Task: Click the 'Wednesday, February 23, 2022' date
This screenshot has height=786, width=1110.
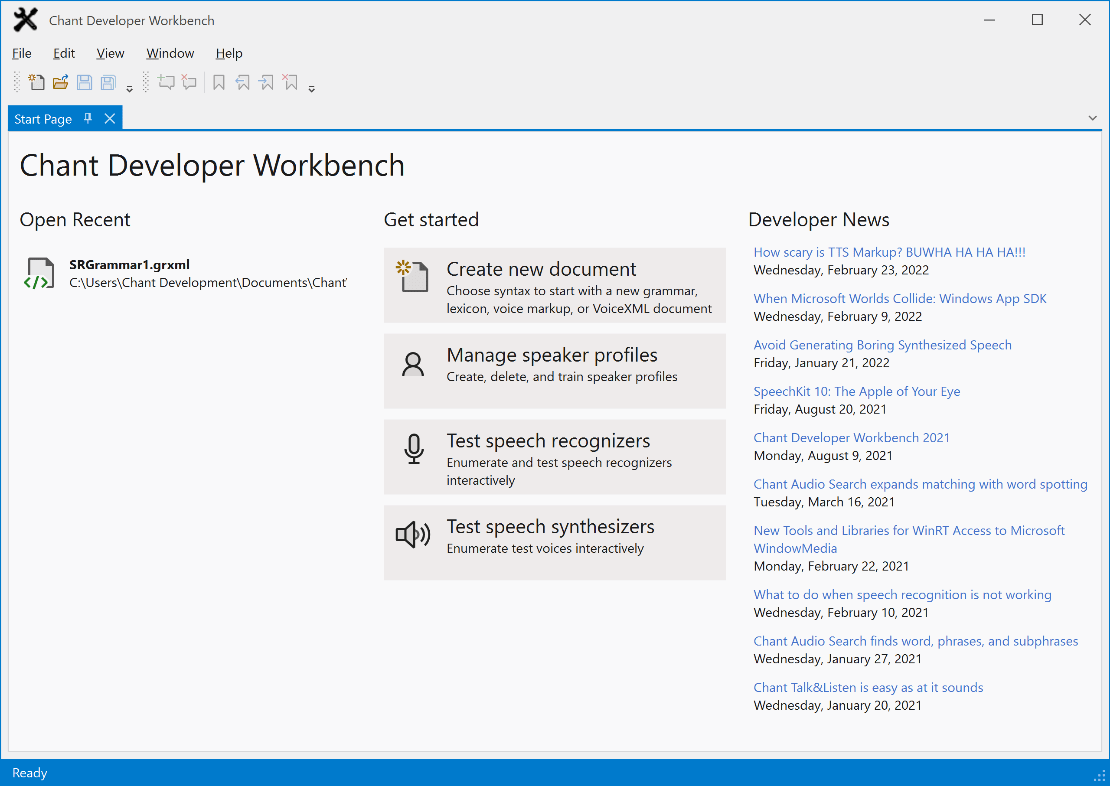Action: pos(841,270)
